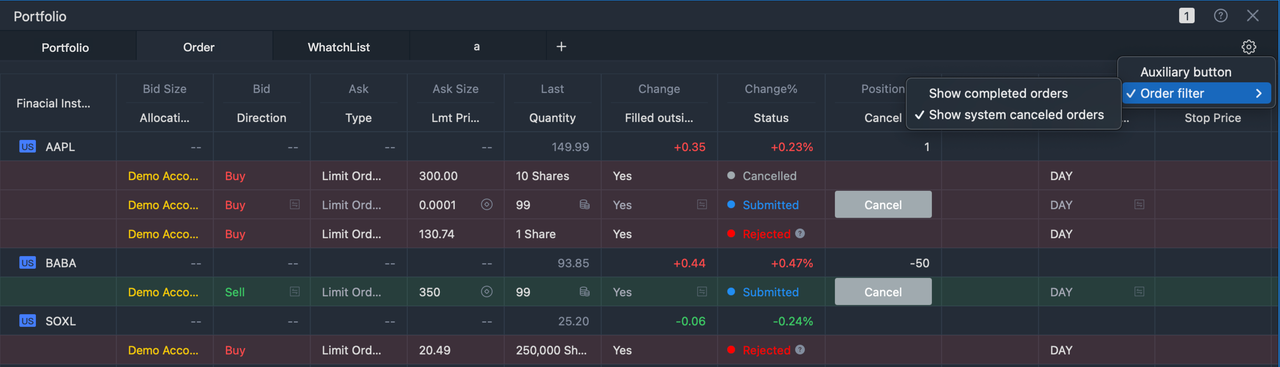Viewport: 1280px width, 367px height.
Task: Cancel the submitted BABA sell order
Action: click(883, 292)
